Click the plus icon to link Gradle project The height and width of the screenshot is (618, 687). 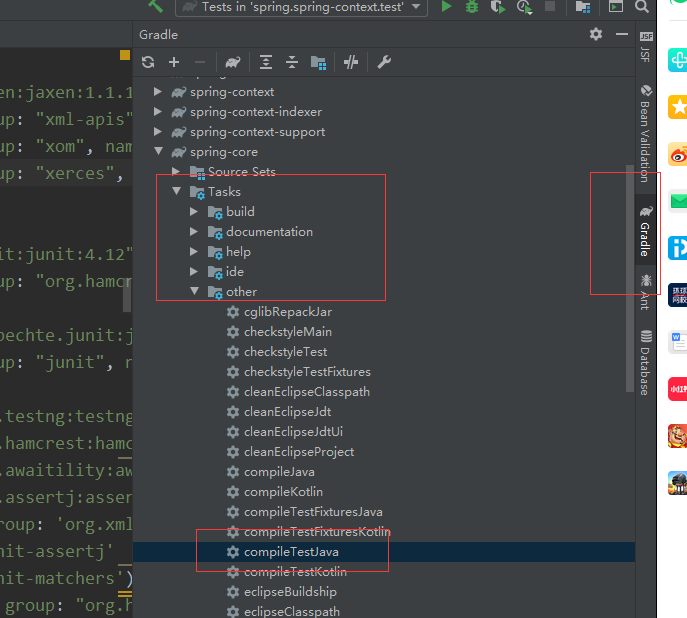click(174, 62)
